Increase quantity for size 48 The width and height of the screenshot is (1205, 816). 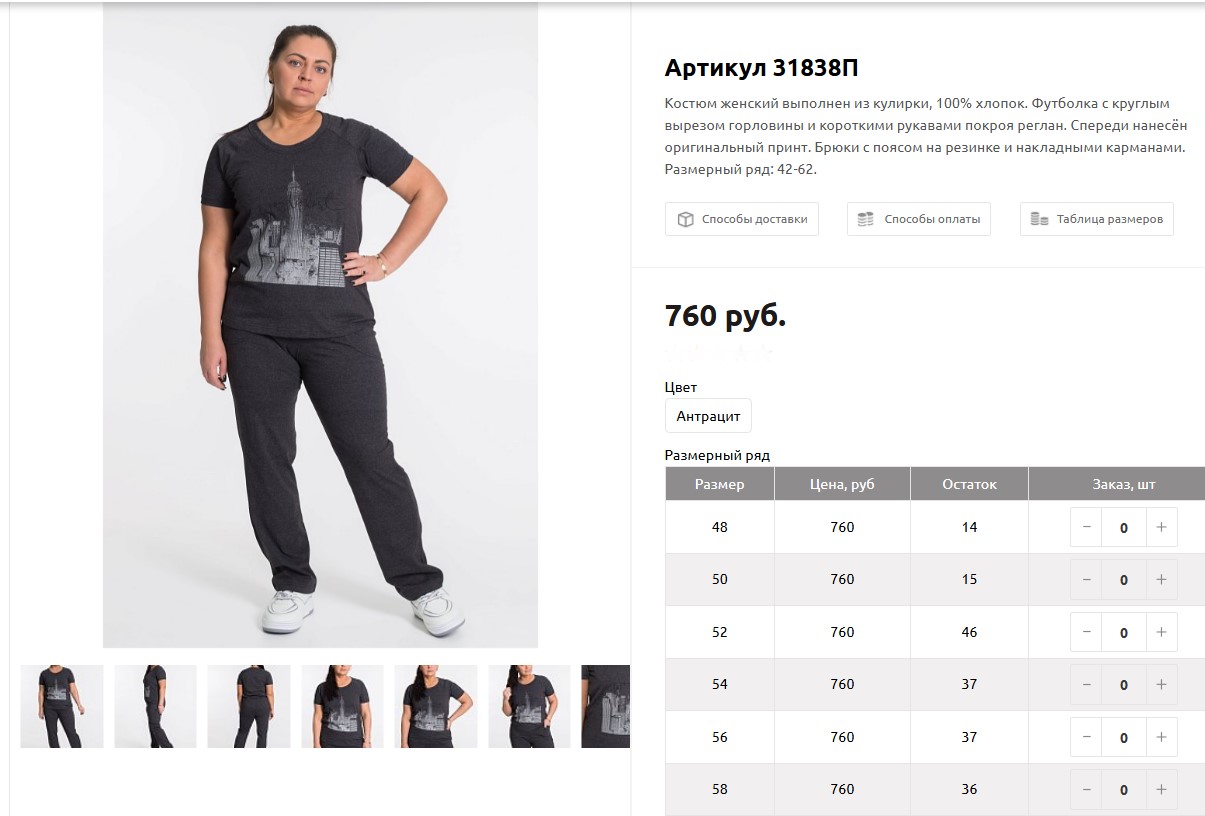pyautogui.click(x=1161, y=527)
